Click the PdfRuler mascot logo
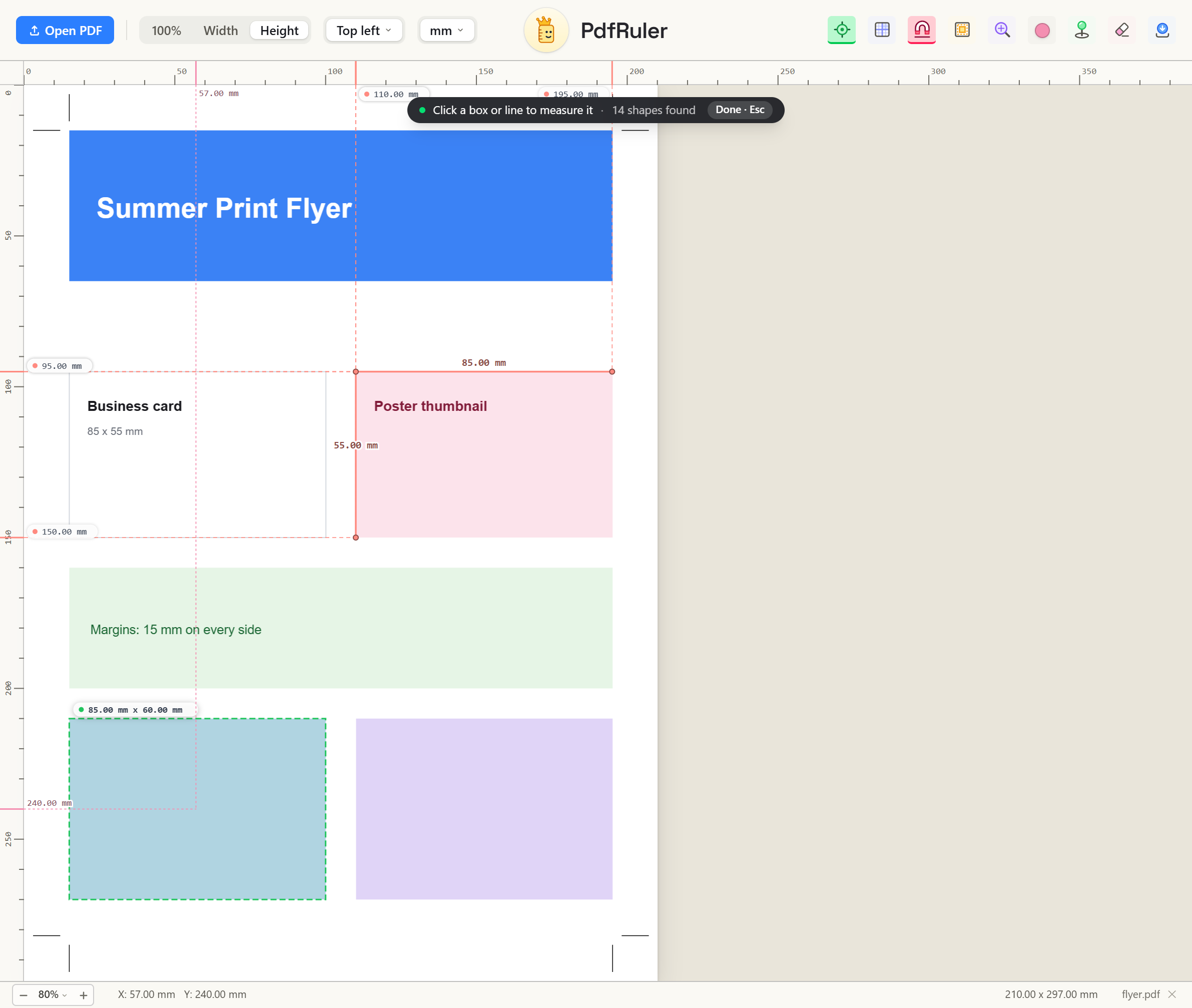 (x=546, y=31)
